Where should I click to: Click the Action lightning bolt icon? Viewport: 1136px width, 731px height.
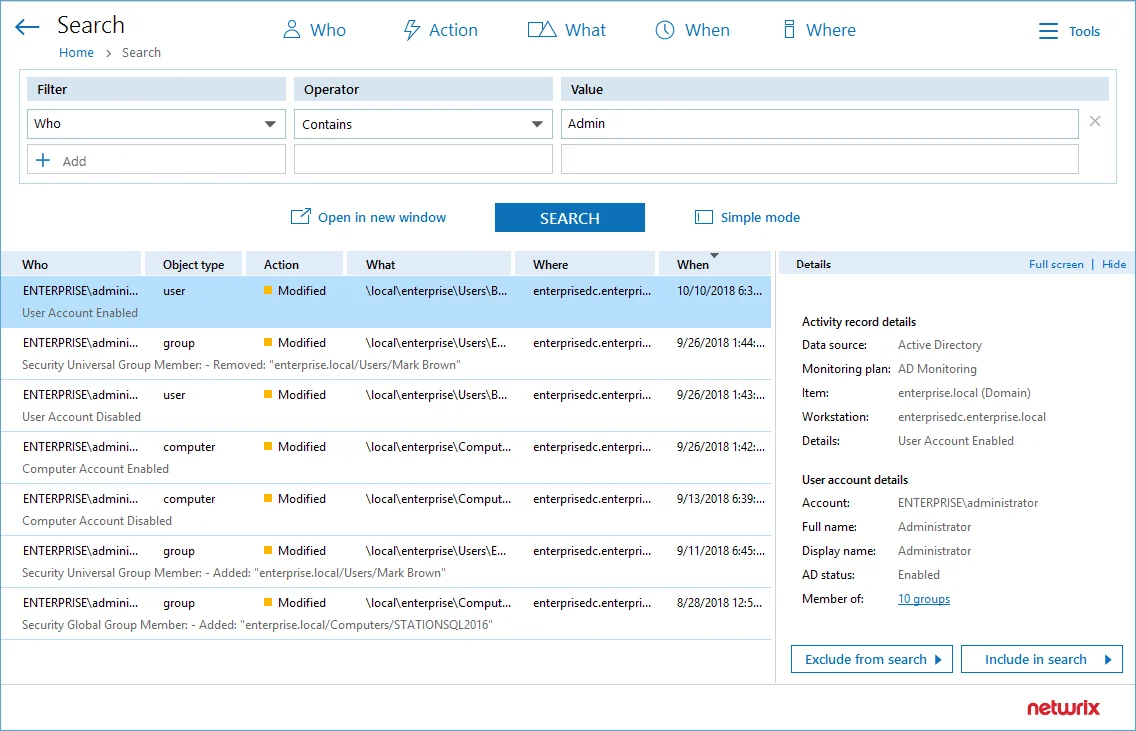[x=412, y=30]
